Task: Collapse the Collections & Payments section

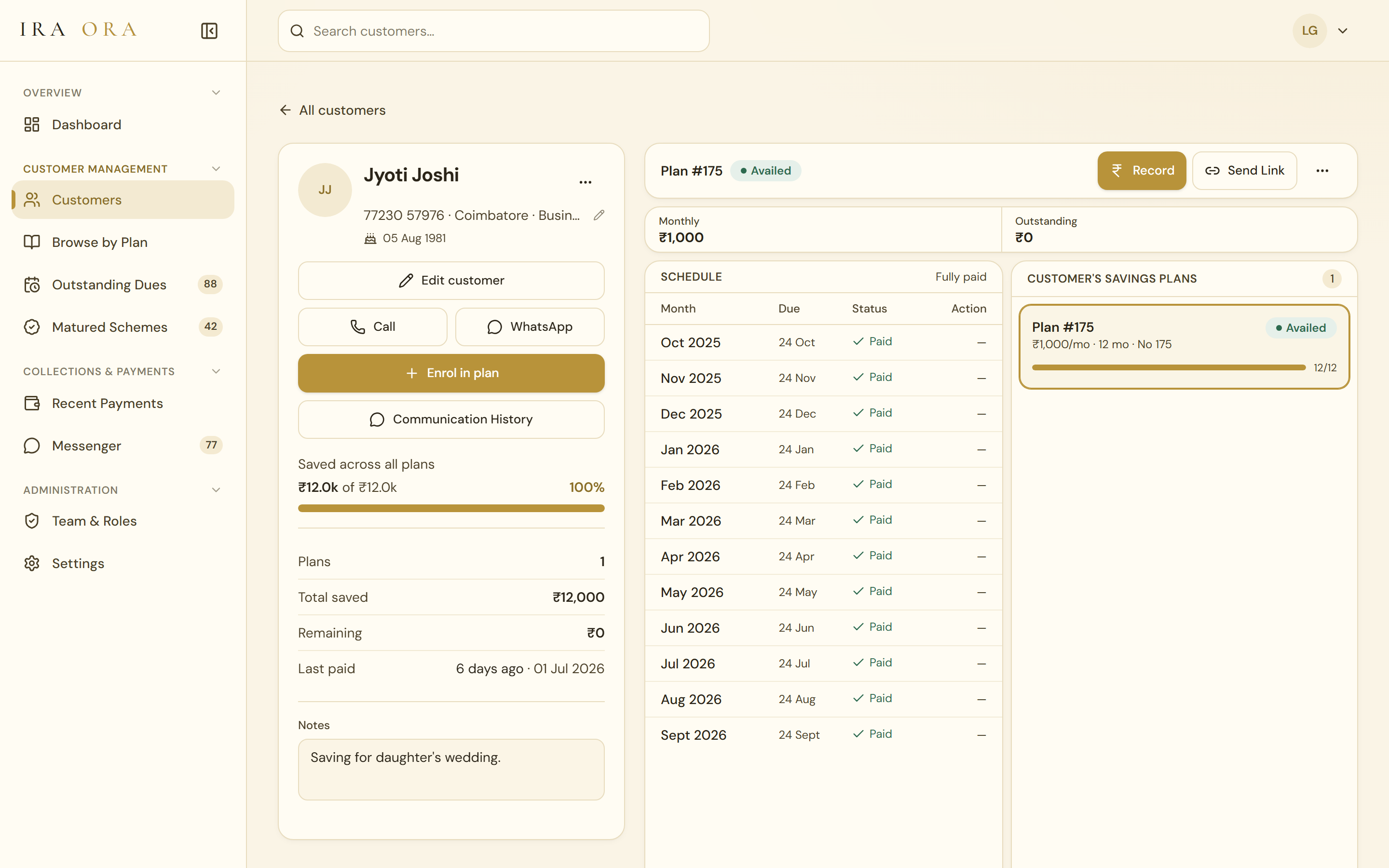Action: [x=216, y=371]
